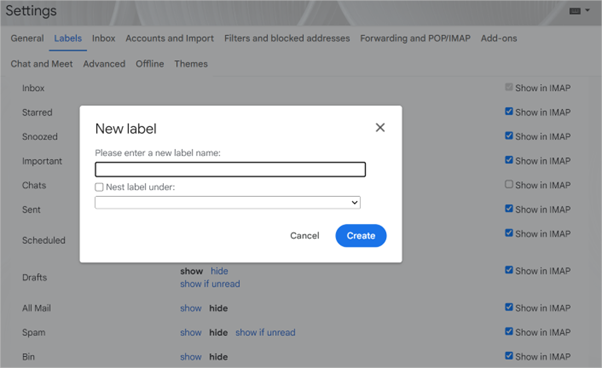Toggle Show in IMAP for Snoozed
This screenshot has width=602, height=368.
pos(509,136)
